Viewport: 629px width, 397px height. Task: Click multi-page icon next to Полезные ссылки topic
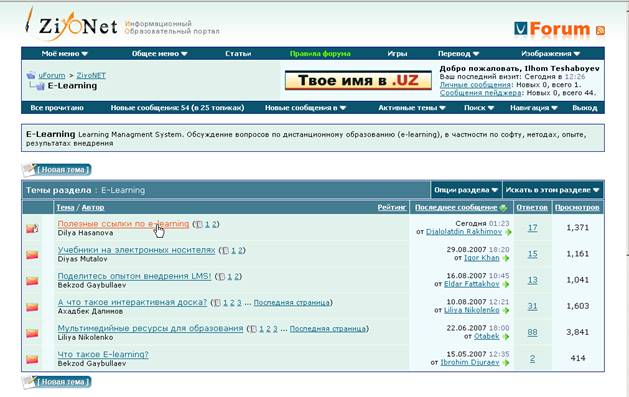(x=199, y=225)
